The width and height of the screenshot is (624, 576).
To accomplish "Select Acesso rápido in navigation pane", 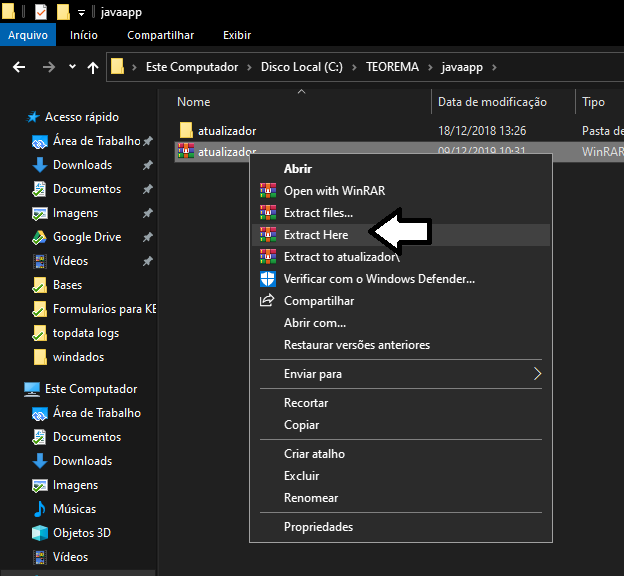I will (82, 117).
